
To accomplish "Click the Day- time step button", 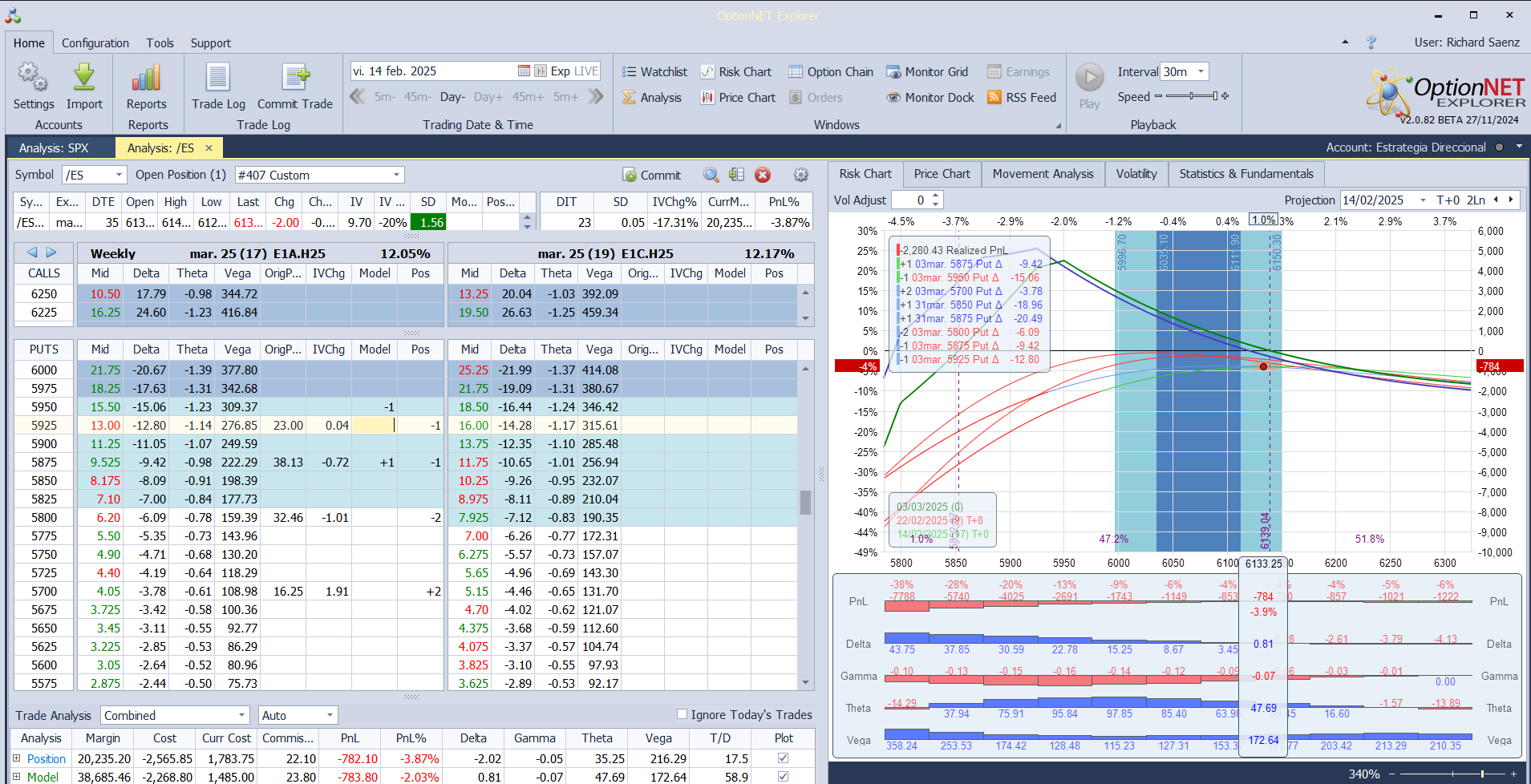I will [x=452, y=97].
